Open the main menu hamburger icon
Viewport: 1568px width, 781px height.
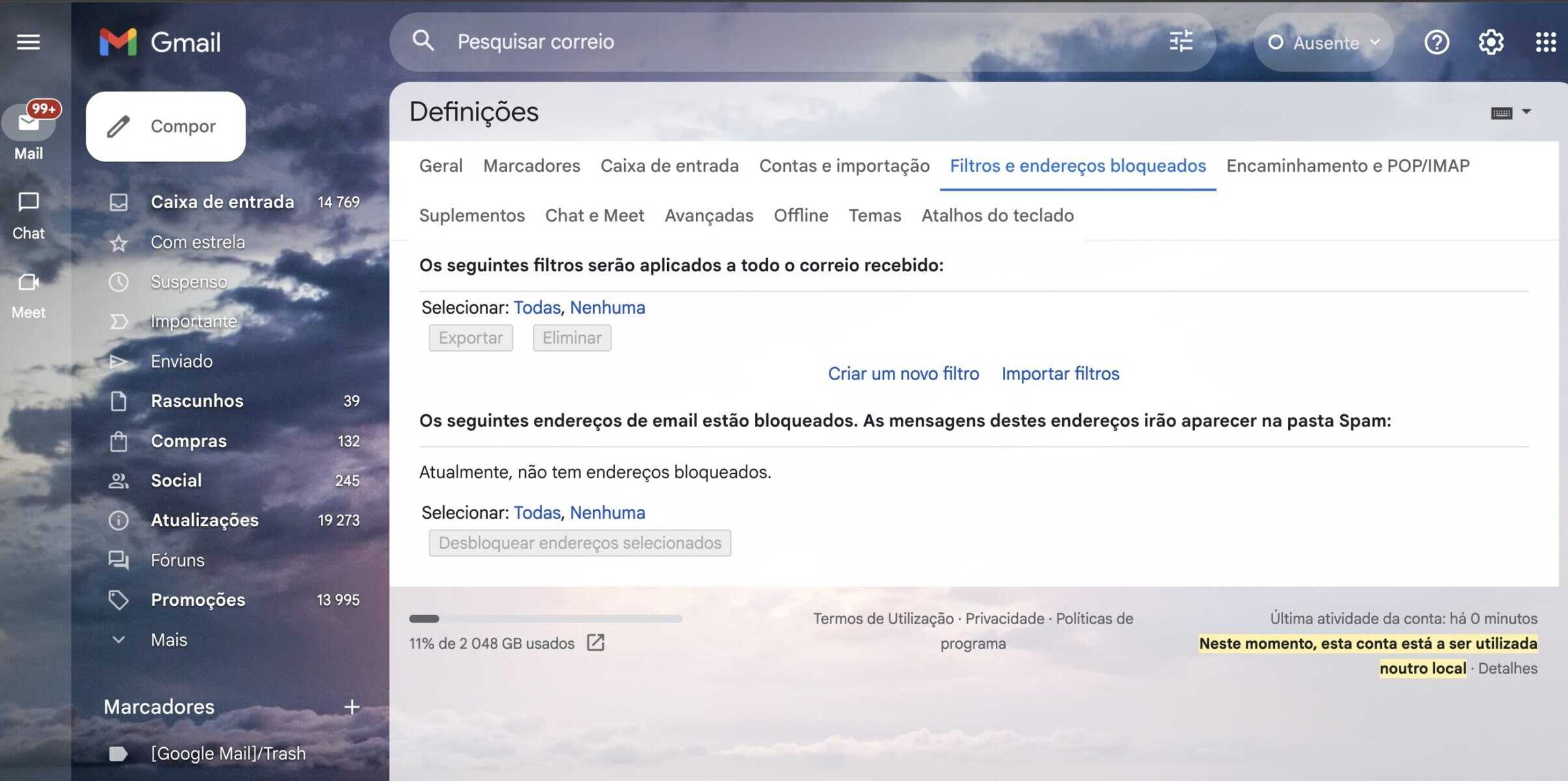pyautogui.click(x=28, y=42)
